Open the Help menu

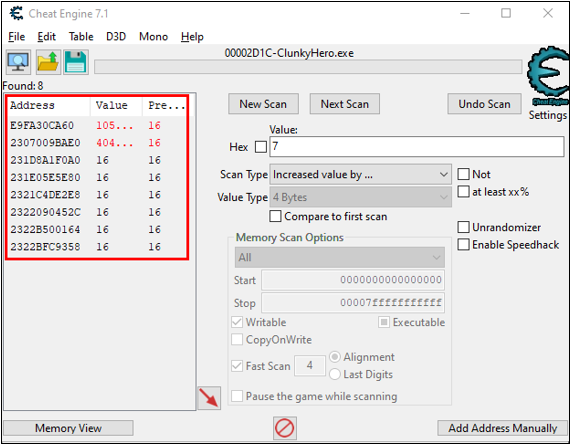(x=192, y=37)
